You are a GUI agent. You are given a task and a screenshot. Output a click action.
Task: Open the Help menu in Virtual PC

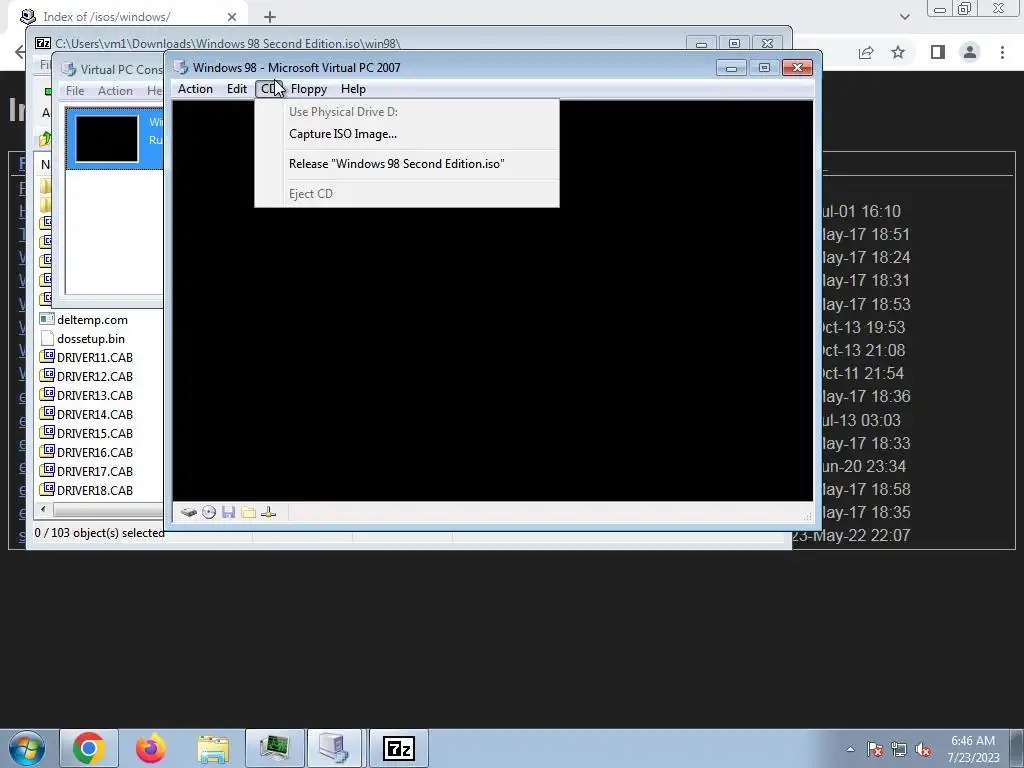click(353, 89)
